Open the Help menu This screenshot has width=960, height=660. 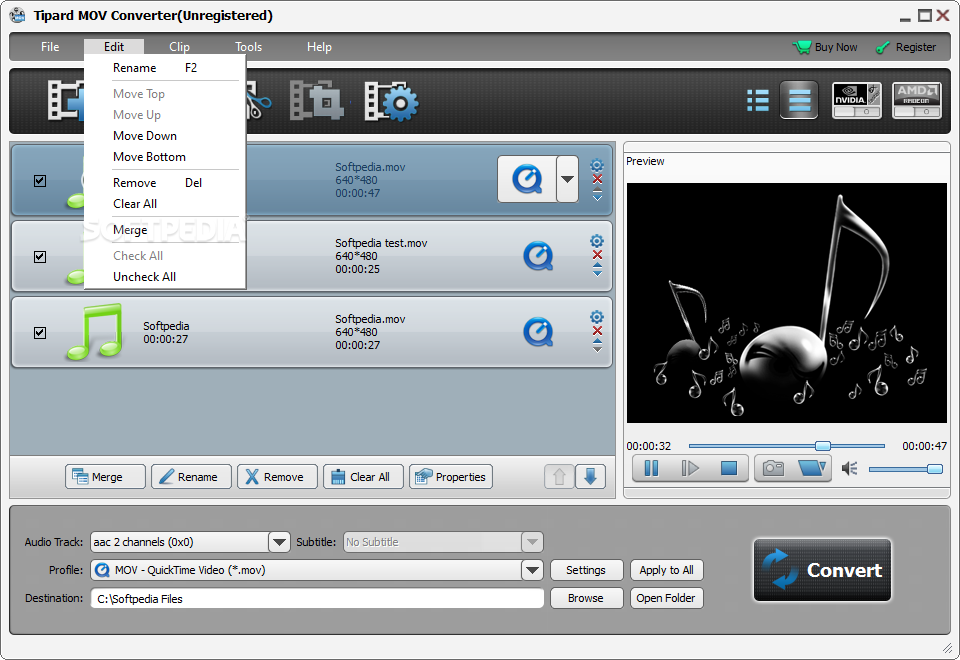(319, 47)
